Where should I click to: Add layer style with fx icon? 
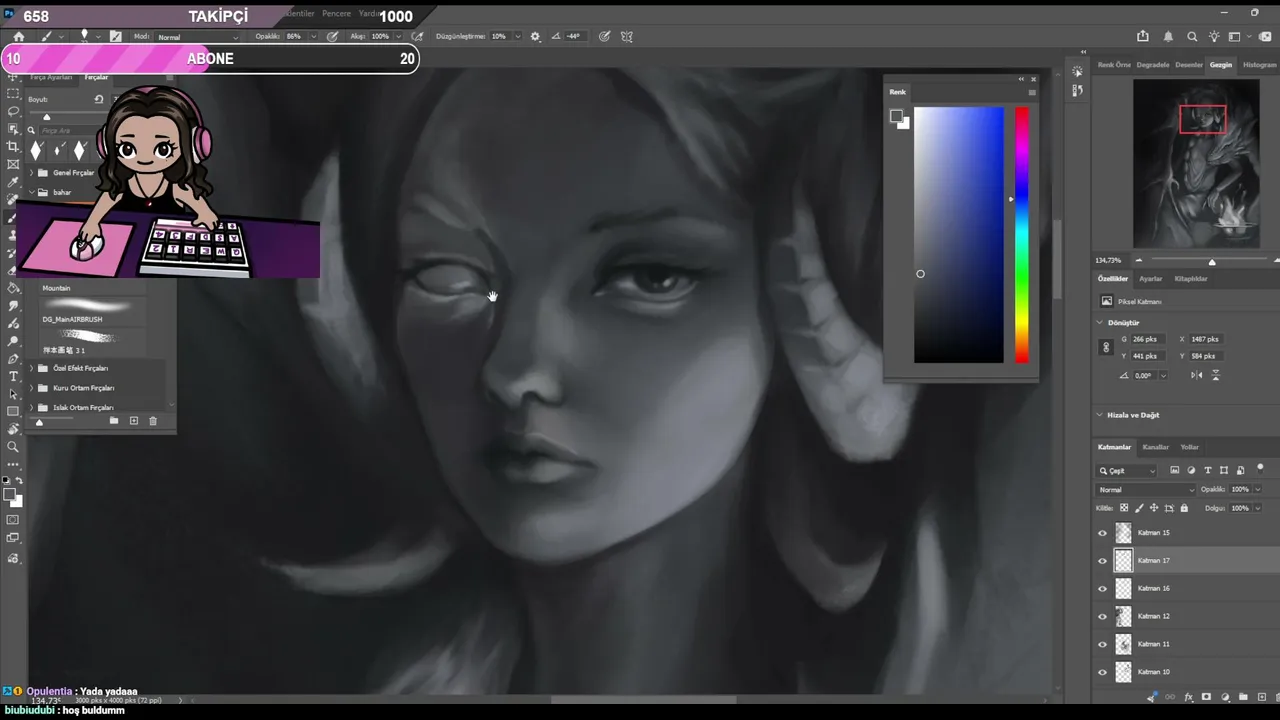(1188, 697)
